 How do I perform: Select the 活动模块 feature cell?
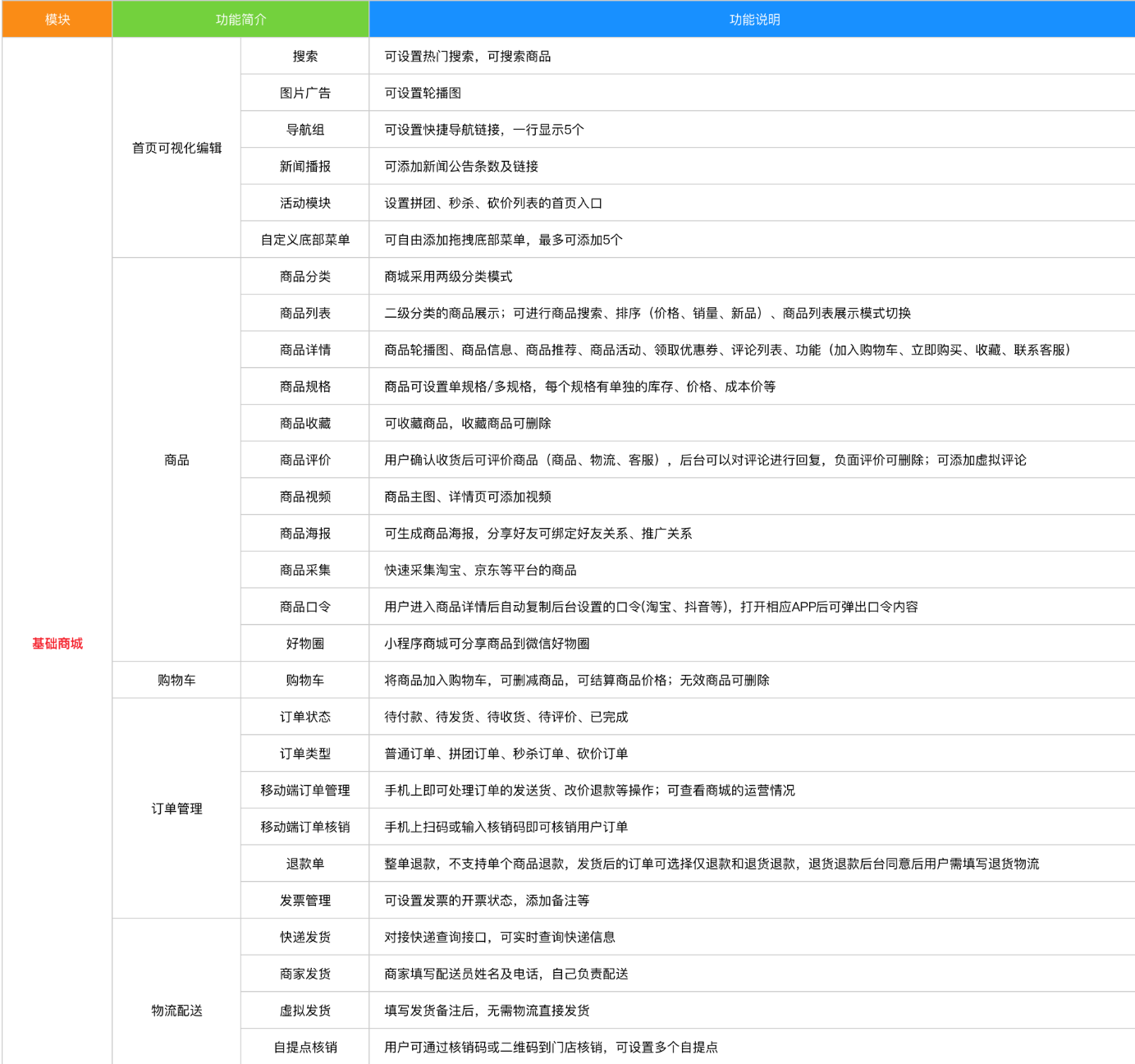[x=305, y=203]
